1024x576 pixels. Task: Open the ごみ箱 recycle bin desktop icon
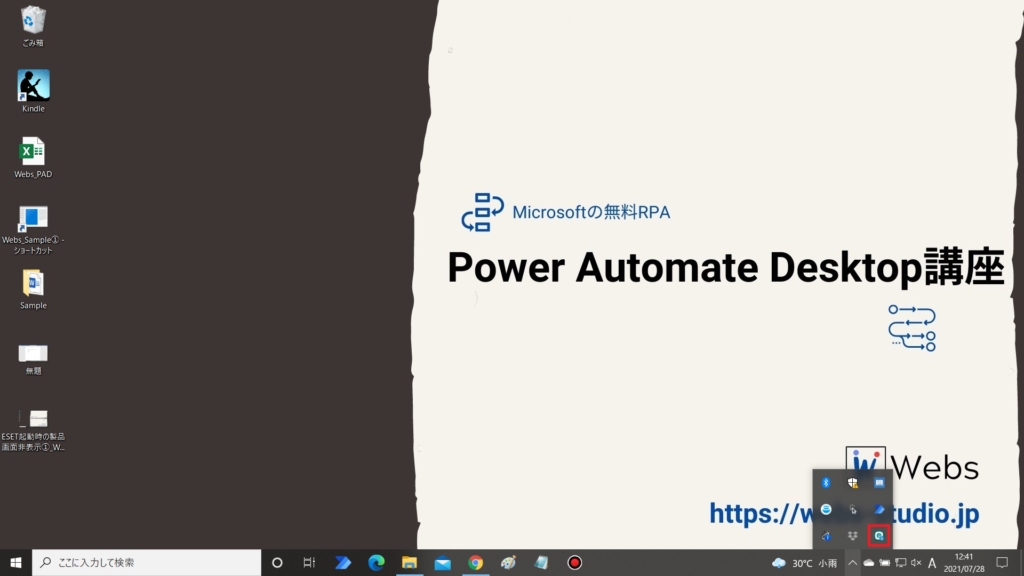(33, 26)
